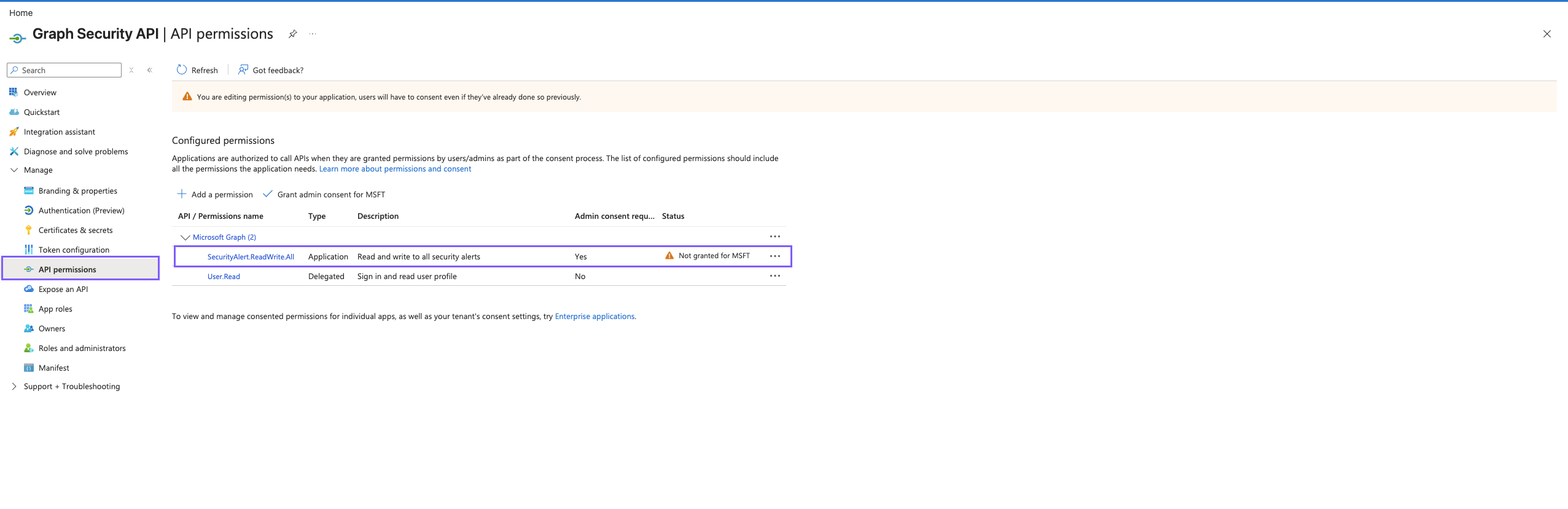Click the Got feedback person icon
The image size is (1568, 509).
point(243,70)
